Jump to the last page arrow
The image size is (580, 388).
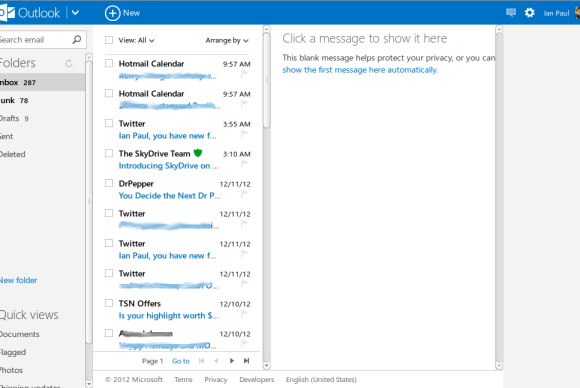[x=246, y=361]
